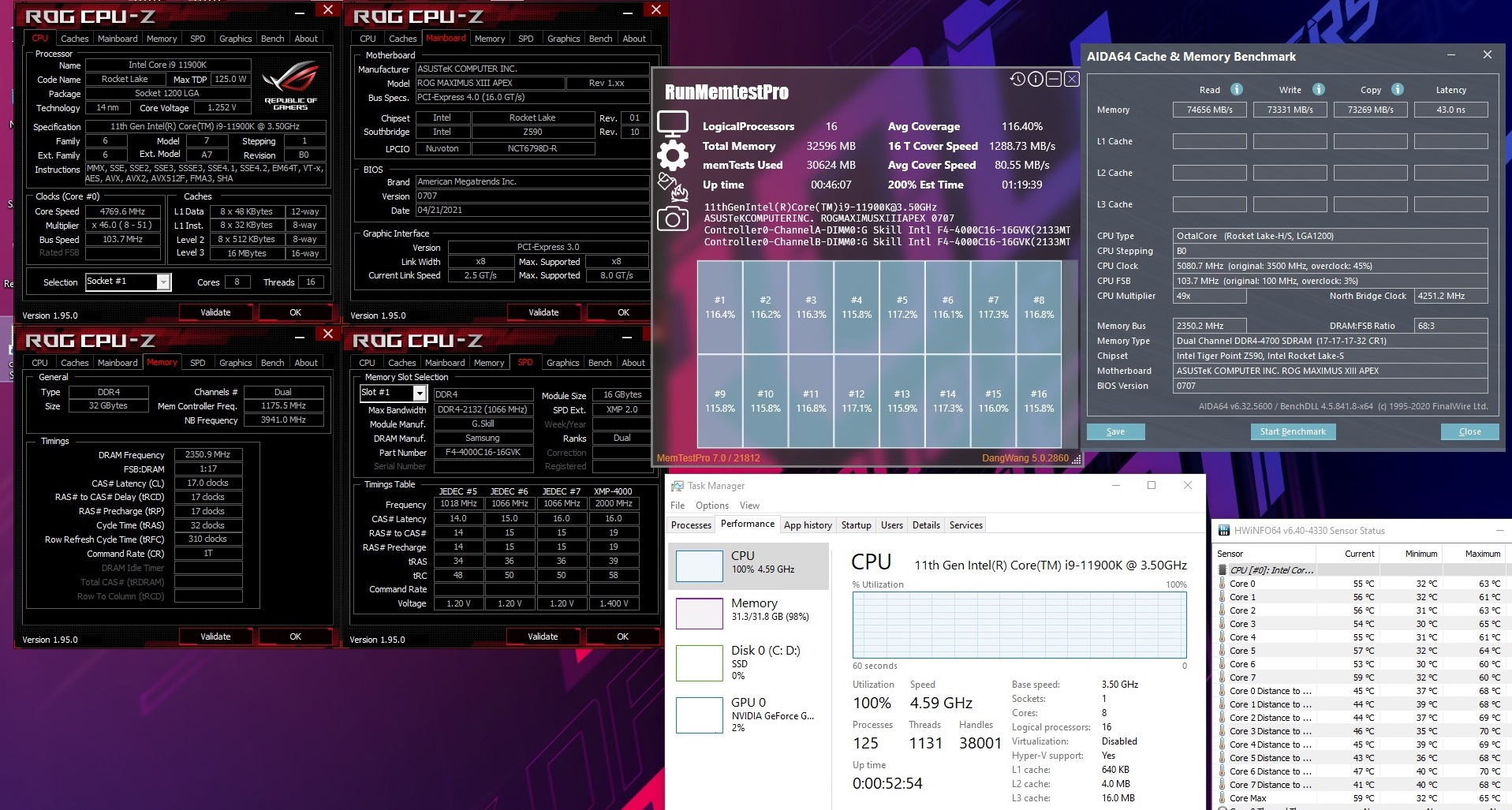
Task: Open the File menu in Task Manager
Action: coord(678,506)
